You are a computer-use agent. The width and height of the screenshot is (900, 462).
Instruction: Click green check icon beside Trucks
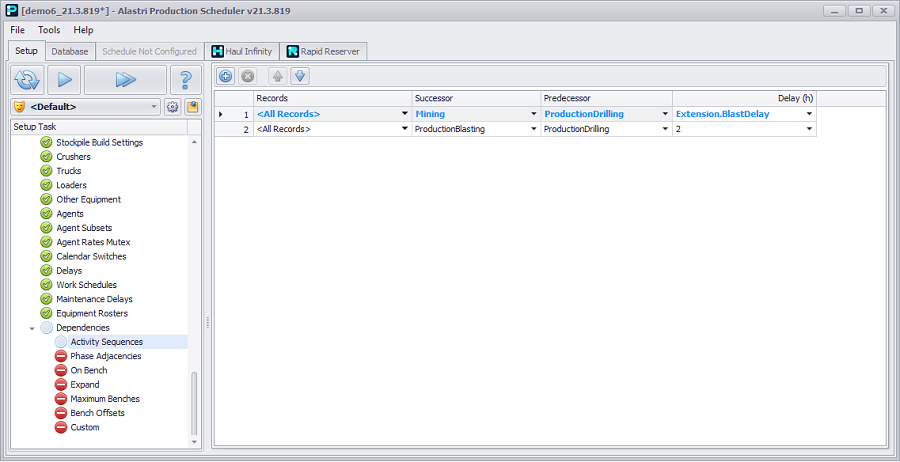click(46, 171)
